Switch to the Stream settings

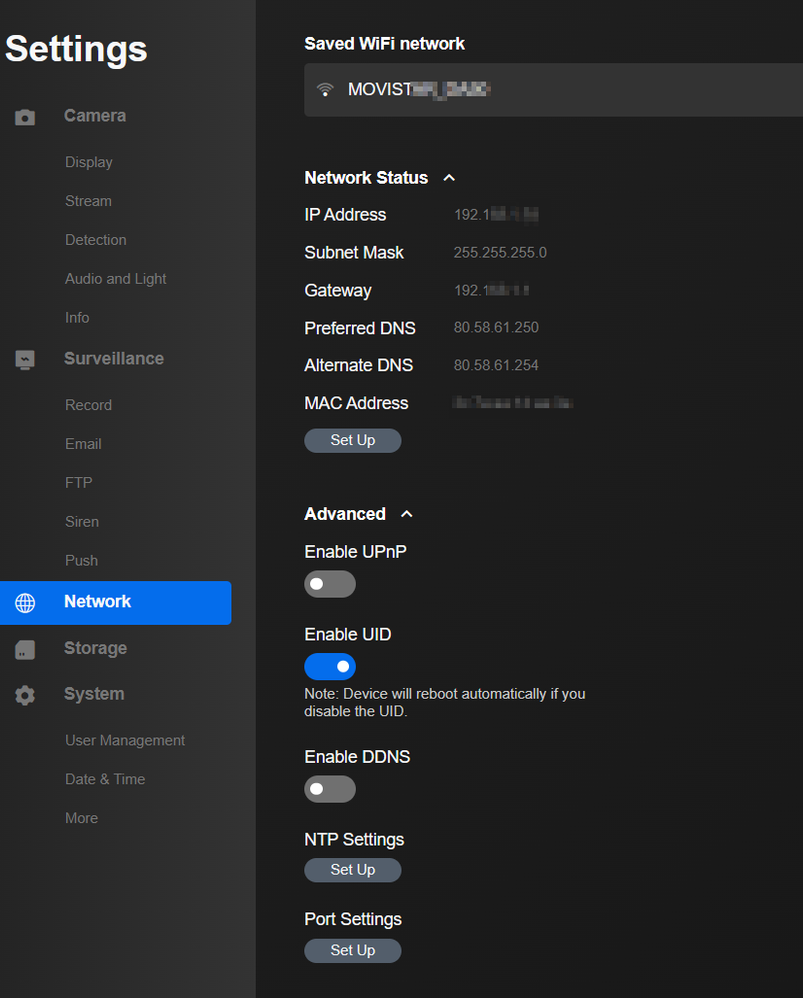88,200
